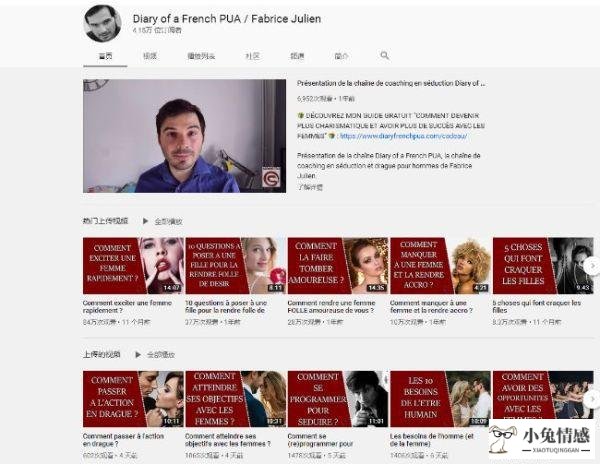Open the Playlists tab

(x=201, y=56)
